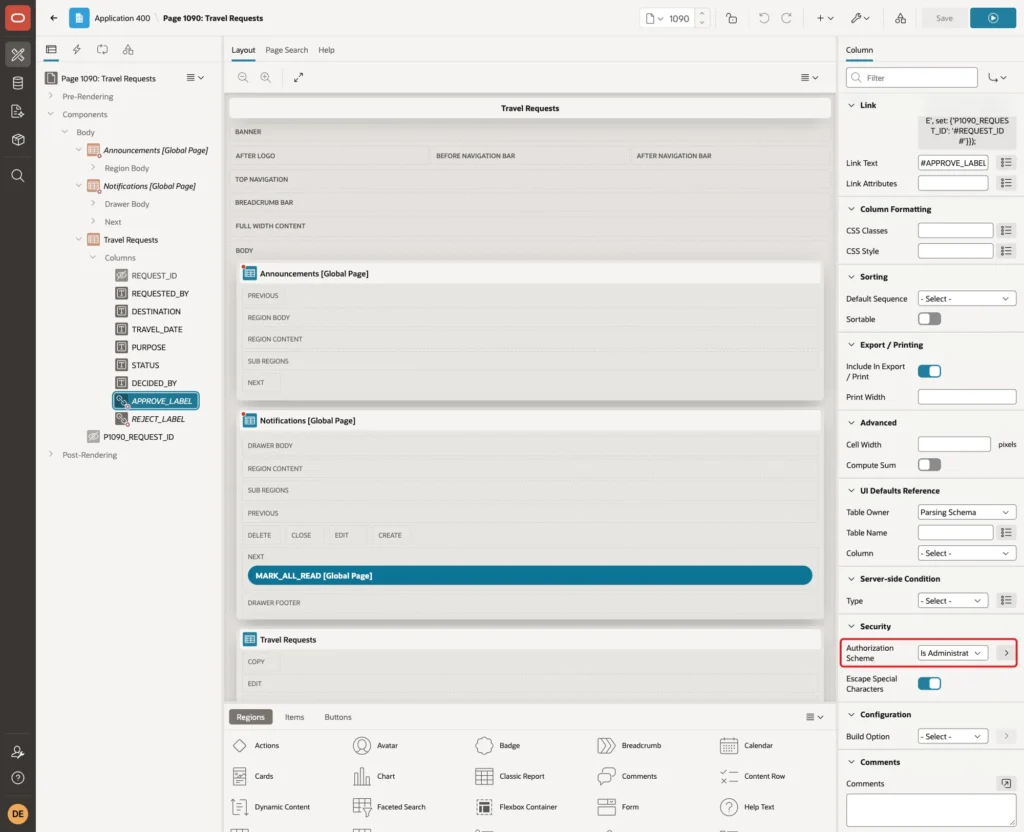The image size is (1024, 832).
Task: Click the Comments text area
Action: pos(931,810)
